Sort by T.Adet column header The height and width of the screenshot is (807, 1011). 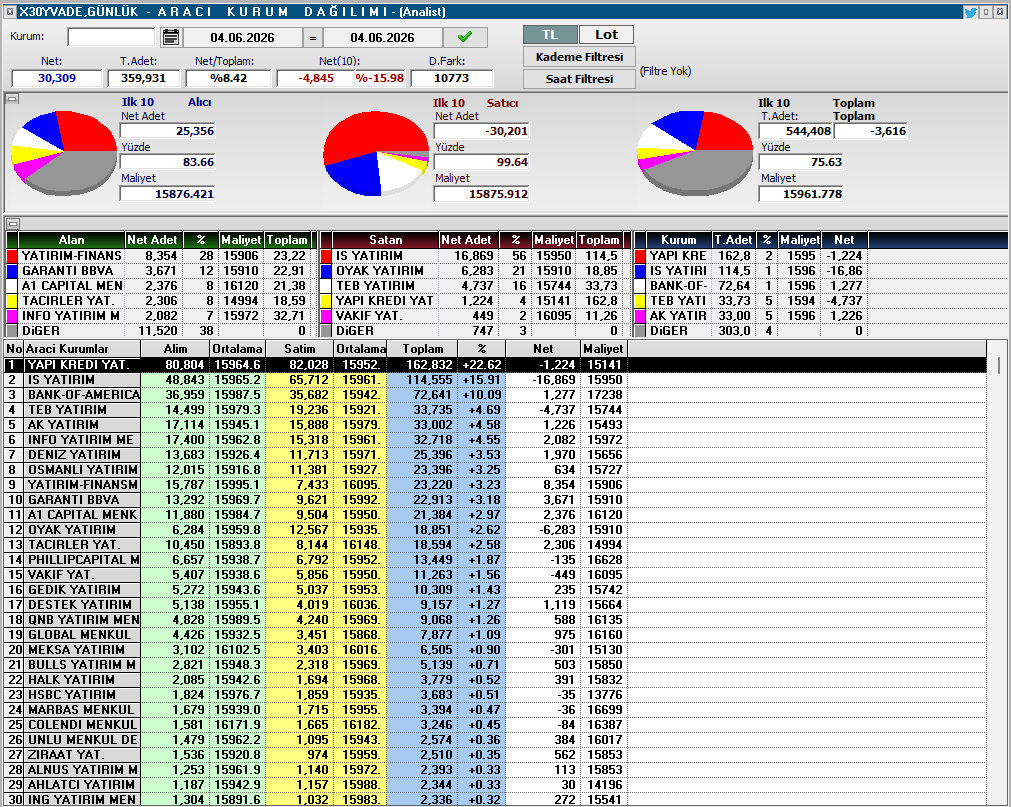pyautogui.click(x=733, y=240)
